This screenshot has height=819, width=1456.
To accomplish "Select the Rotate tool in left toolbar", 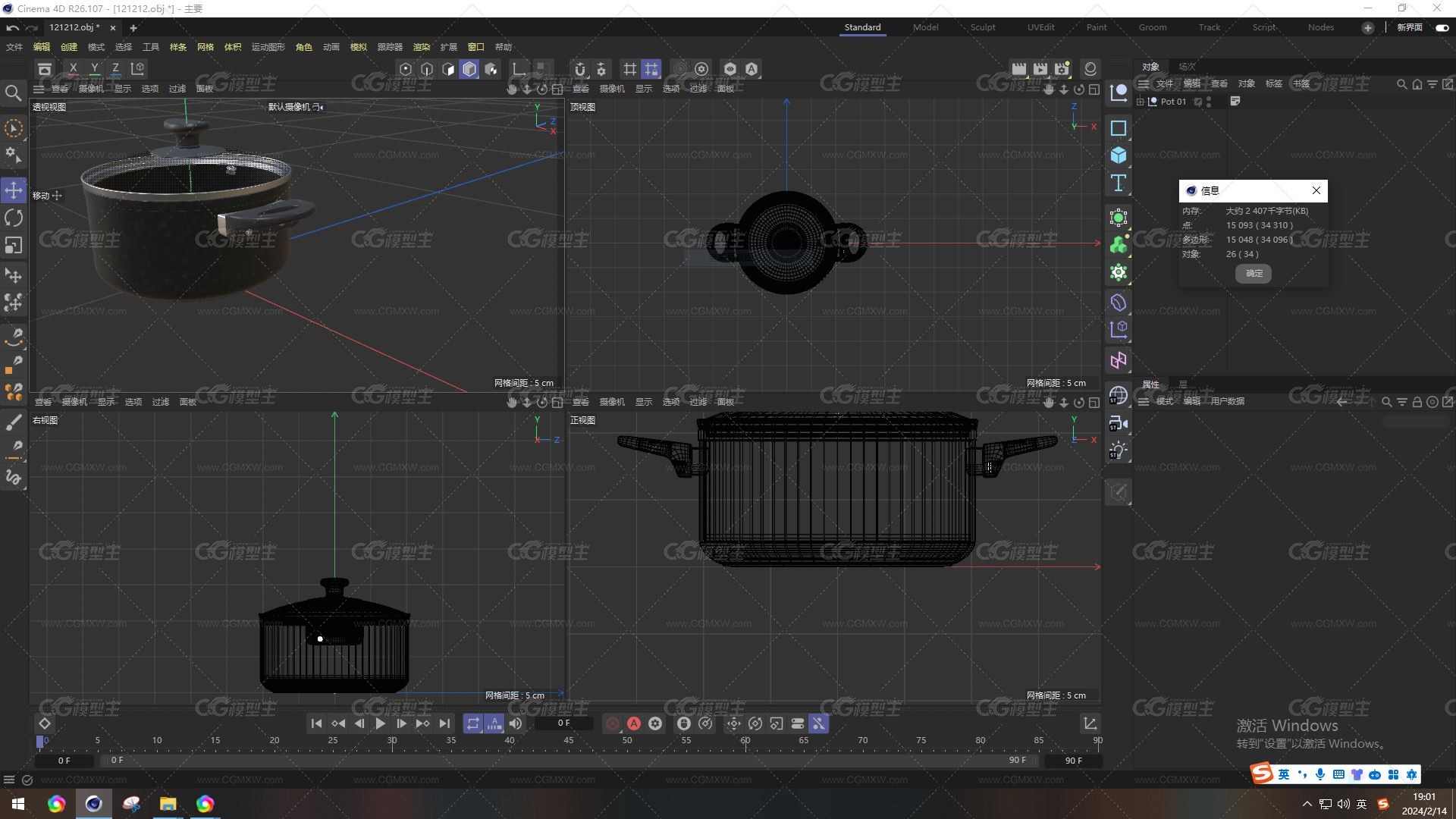I will coord(14,218).
